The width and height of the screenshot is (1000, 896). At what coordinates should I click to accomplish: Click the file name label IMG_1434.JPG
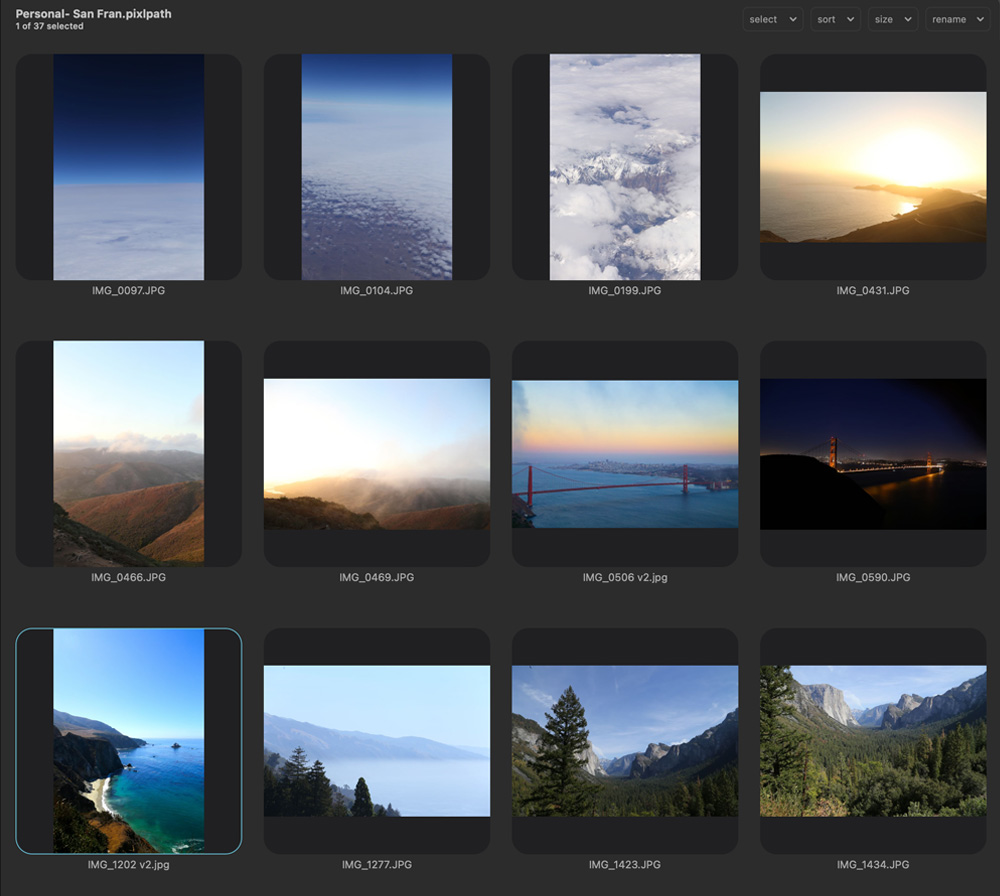(873, 865)
